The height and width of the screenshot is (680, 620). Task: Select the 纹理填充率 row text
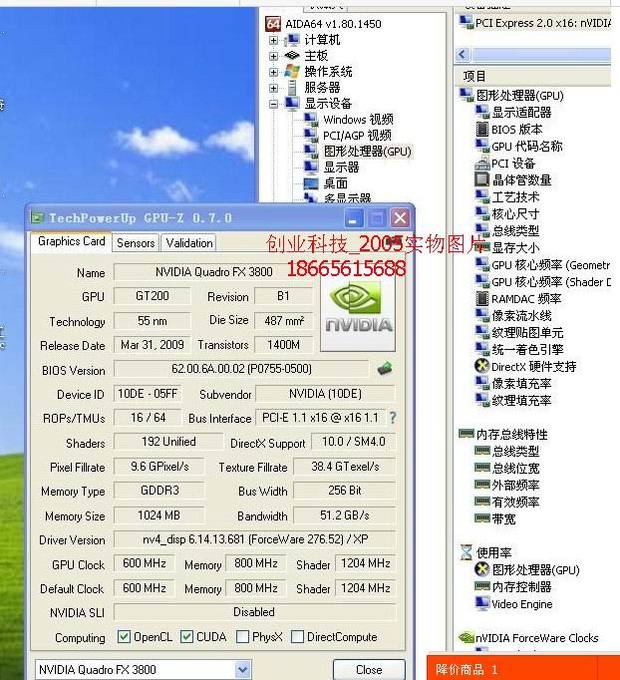[x=522, y=400]
